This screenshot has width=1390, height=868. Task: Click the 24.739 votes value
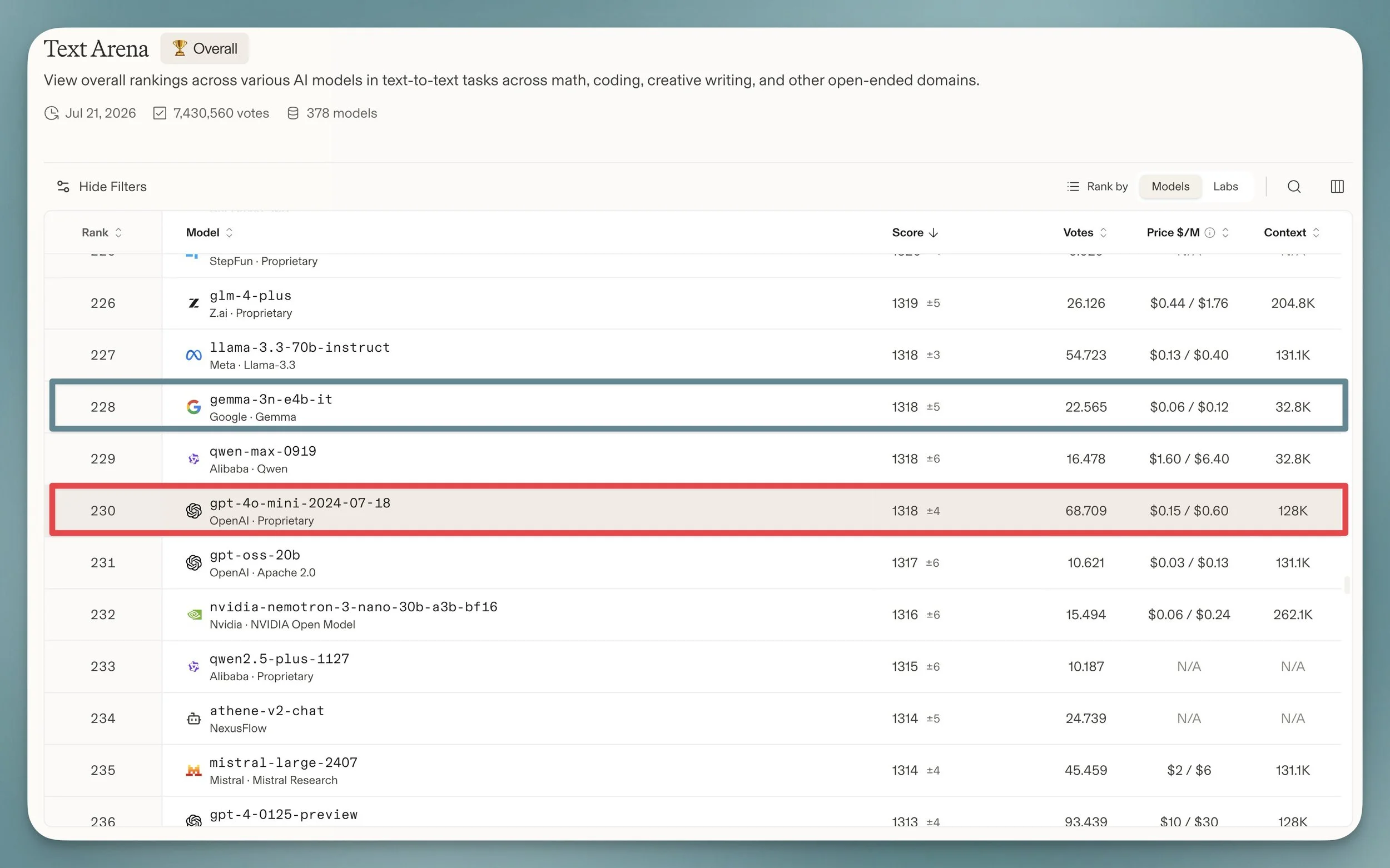point(1085,719)
